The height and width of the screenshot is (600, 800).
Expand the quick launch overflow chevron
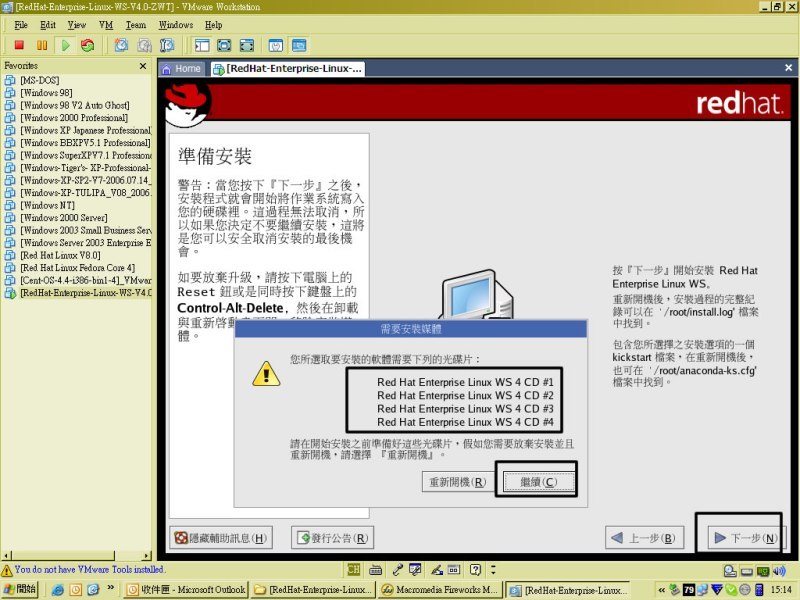[111, 588]
